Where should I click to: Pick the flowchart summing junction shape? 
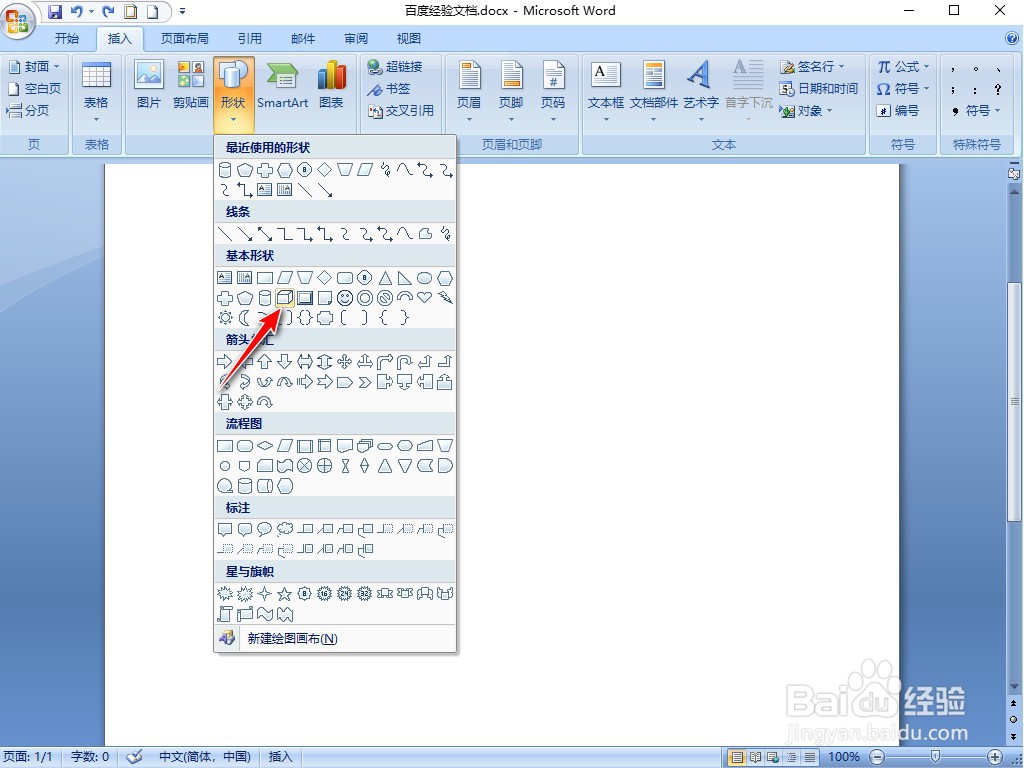(305, 466)
